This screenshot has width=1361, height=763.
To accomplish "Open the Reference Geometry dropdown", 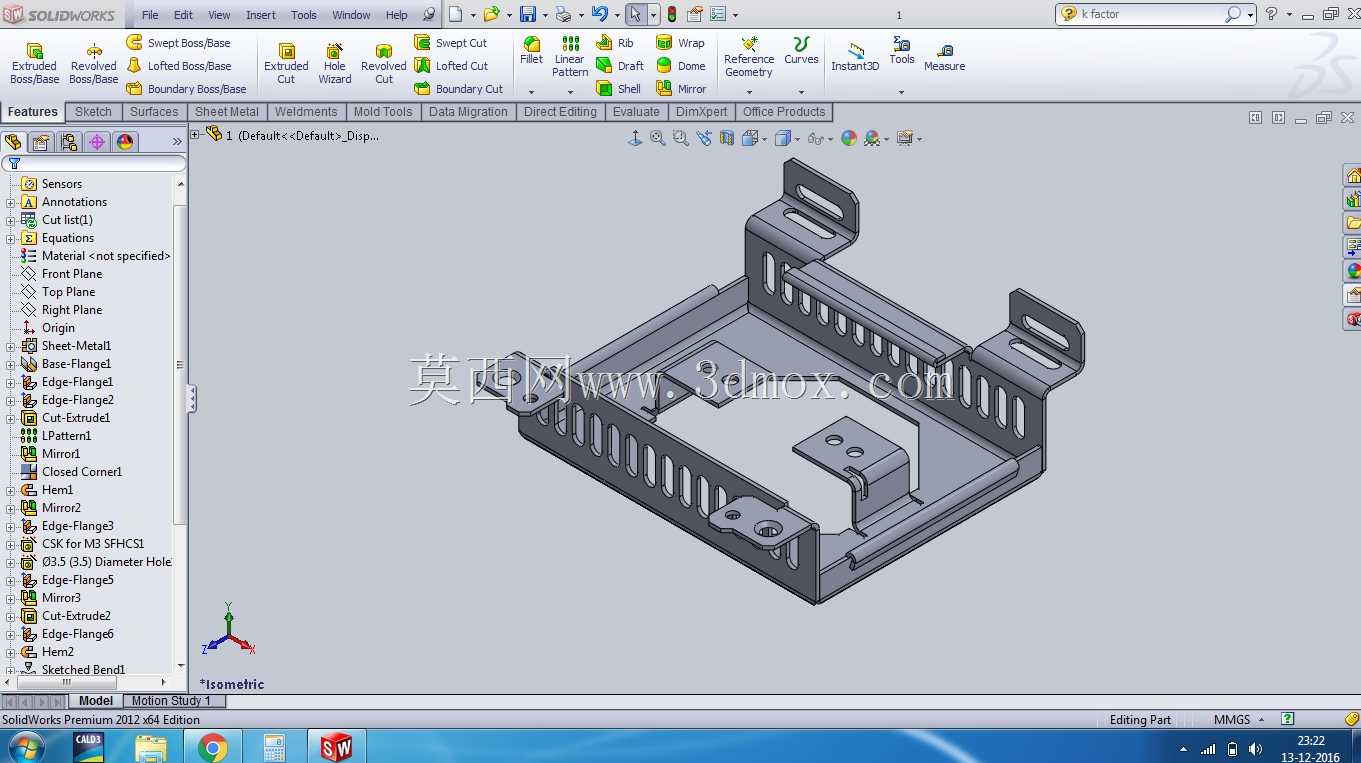I will pos(749,92).
